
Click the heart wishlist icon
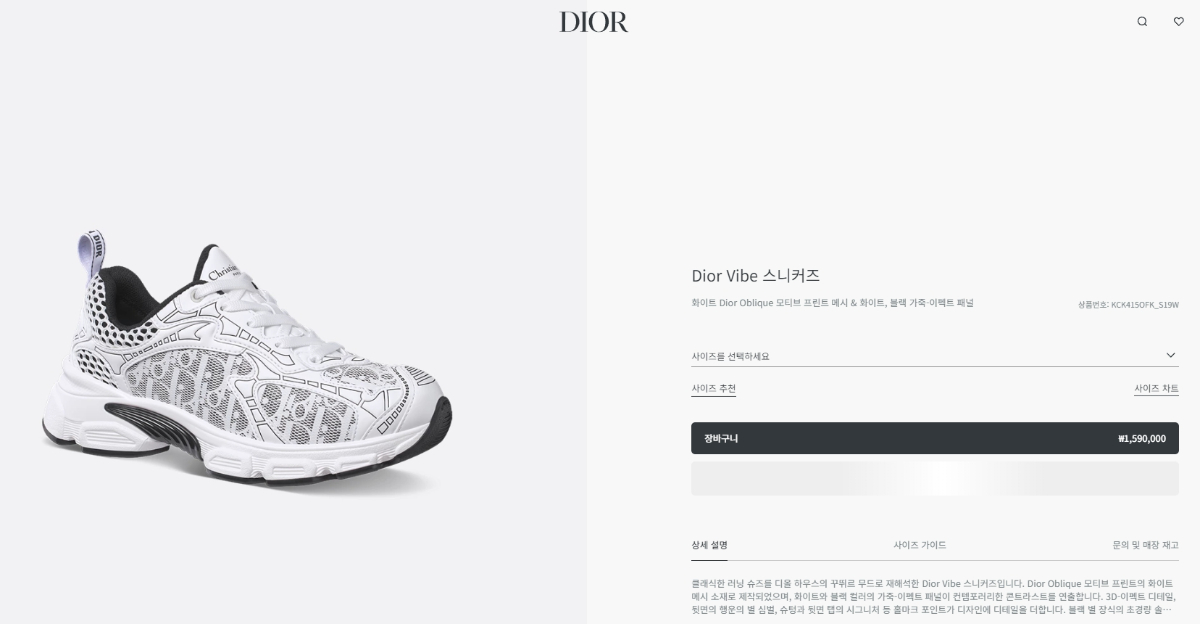pyautogui.click(x=1178, y=21)
